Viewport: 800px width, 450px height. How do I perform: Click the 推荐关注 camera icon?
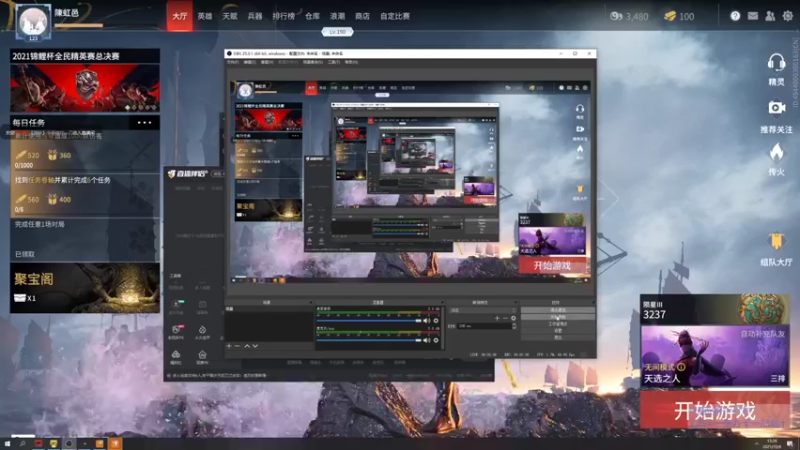point(777,108)
